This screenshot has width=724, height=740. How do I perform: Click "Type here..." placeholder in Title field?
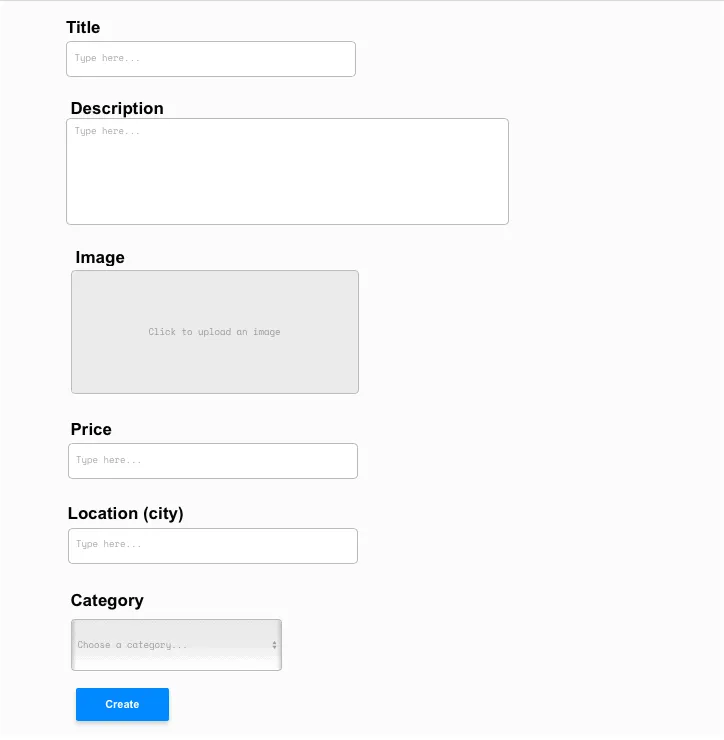(x=107, y=58)
